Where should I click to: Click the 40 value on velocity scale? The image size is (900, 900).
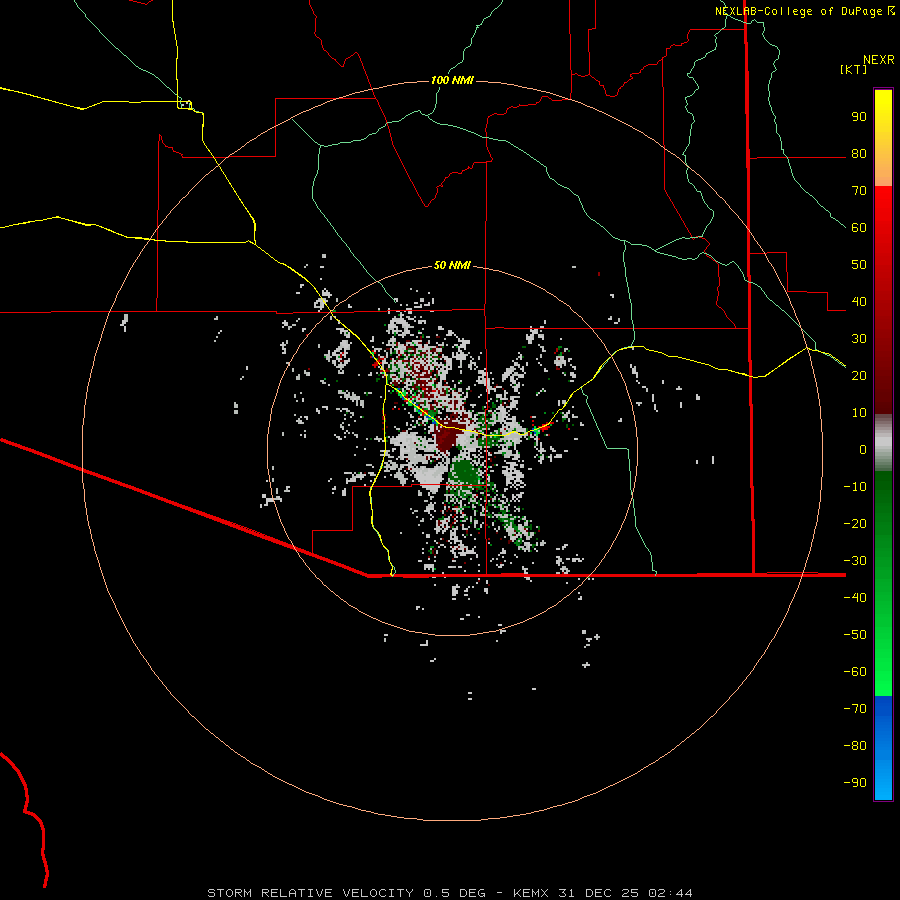859,301
